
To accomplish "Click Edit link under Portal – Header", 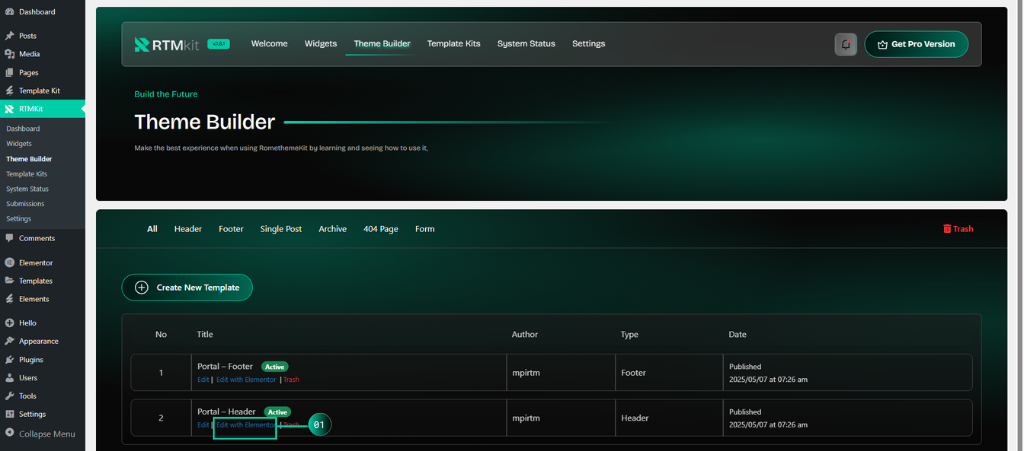I will click(203, 425).
